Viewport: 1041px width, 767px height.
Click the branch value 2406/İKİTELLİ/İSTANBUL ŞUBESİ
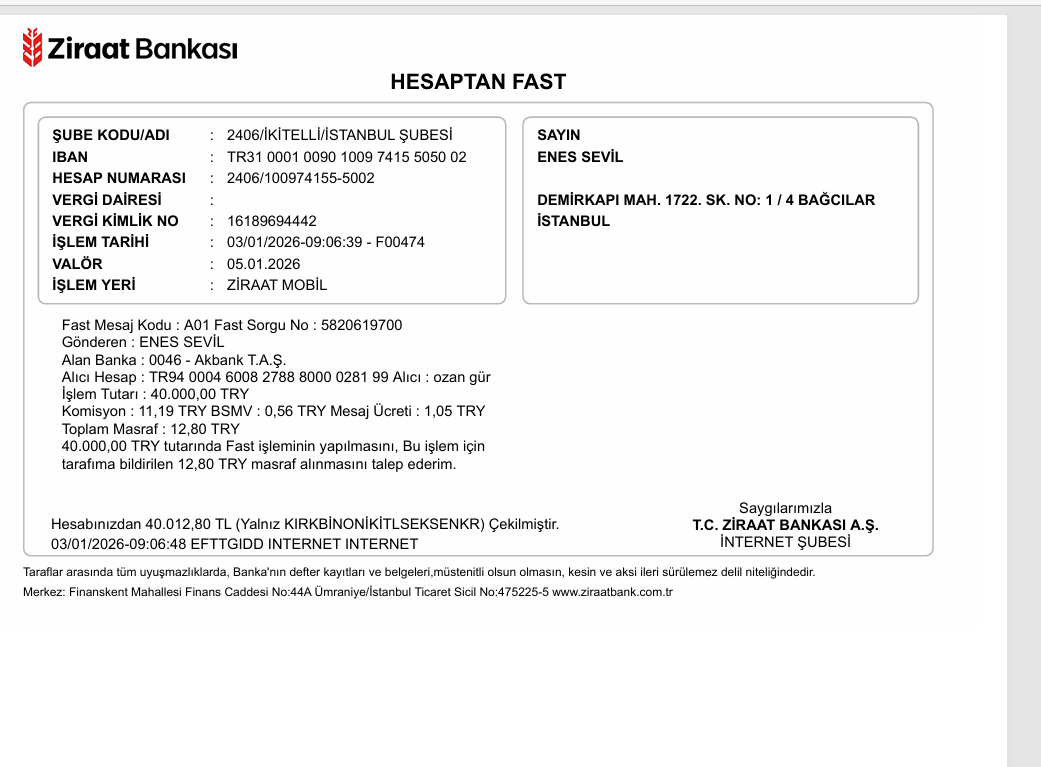339,135
